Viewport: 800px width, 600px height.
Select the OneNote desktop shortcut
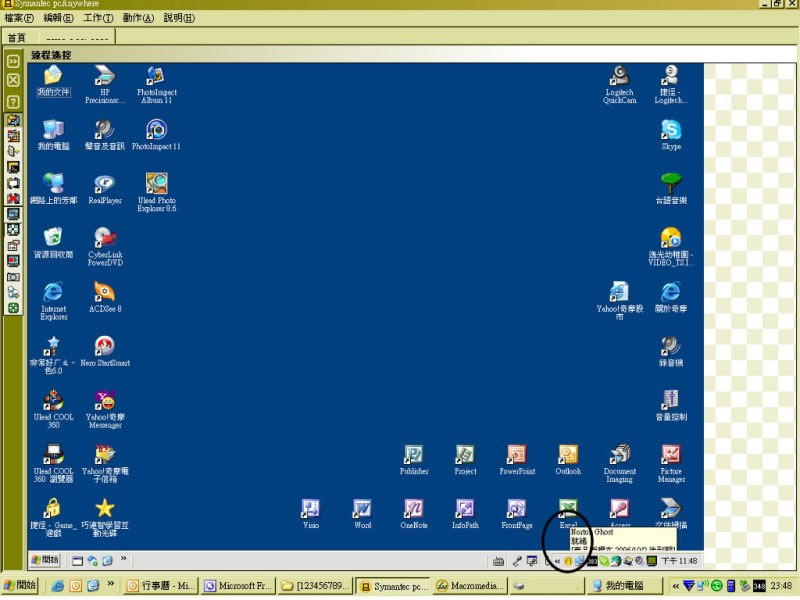(414, 514)
